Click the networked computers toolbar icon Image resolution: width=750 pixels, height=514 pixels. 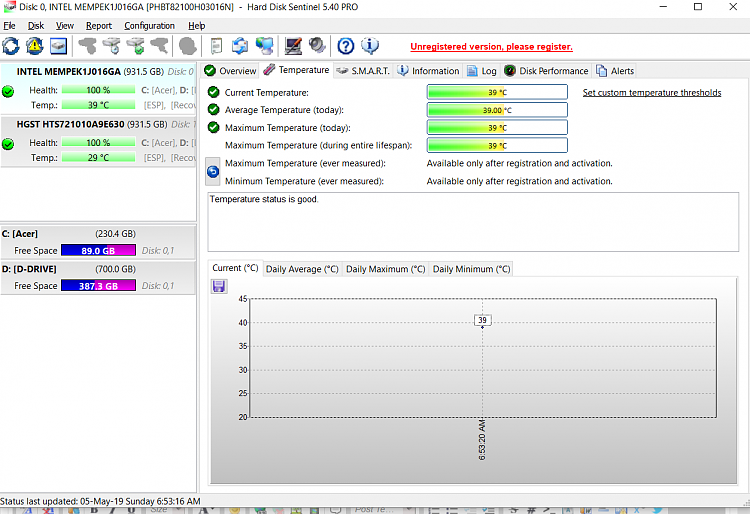[x=265, y=46]
